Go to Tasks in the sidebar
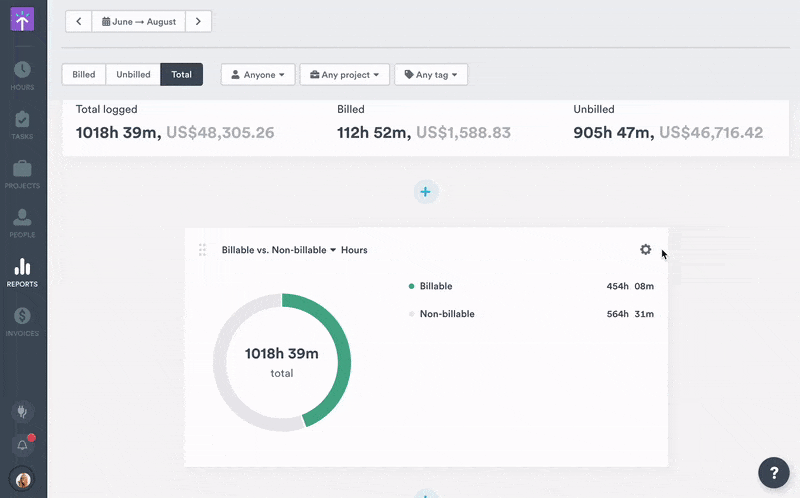800x498 pixels. coord(22,124)
